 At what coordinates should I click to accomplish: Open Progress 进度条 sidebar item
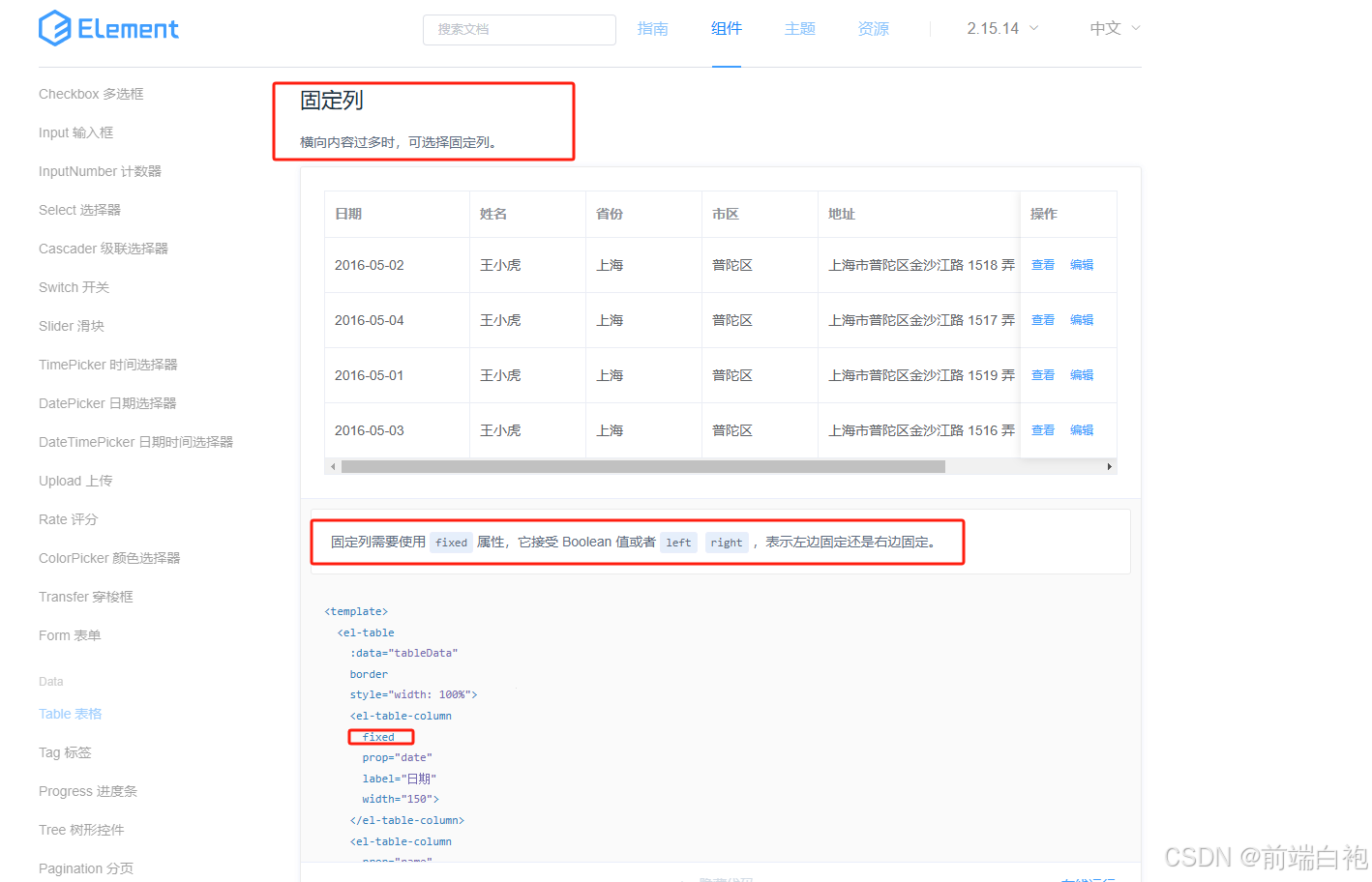coord(88,791)
